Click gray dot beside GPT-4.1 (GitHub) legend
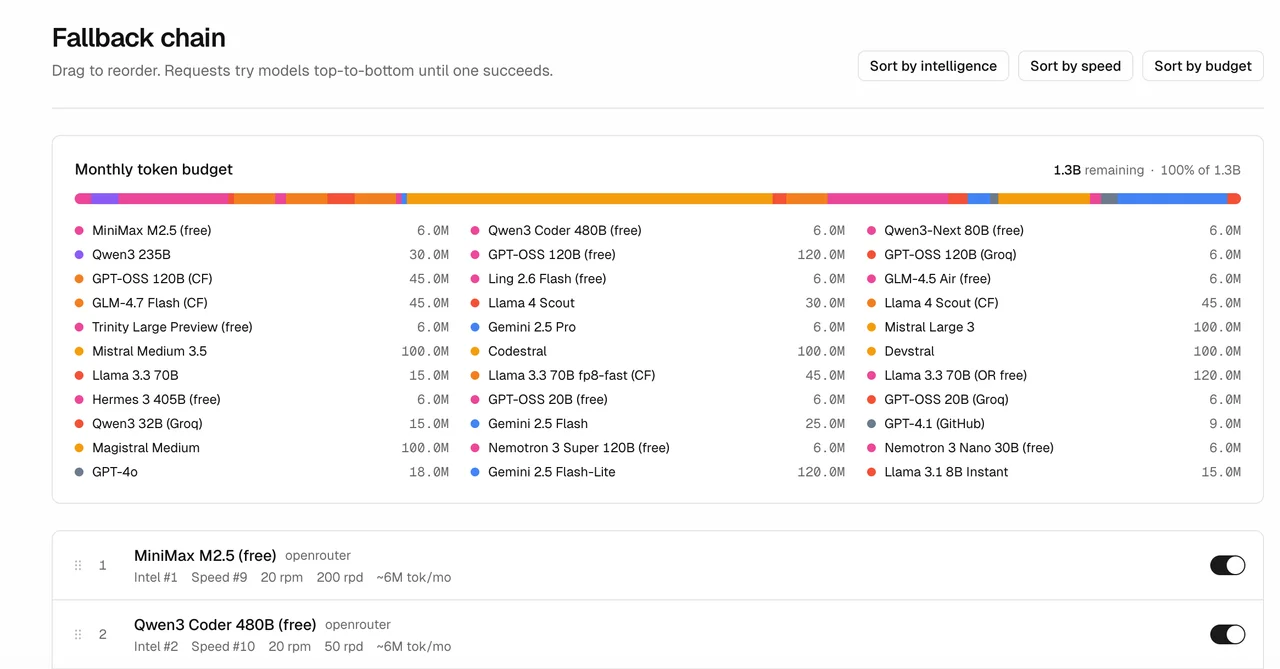The width and height of the screenshot is (1280, 669). tap(871, 424)
